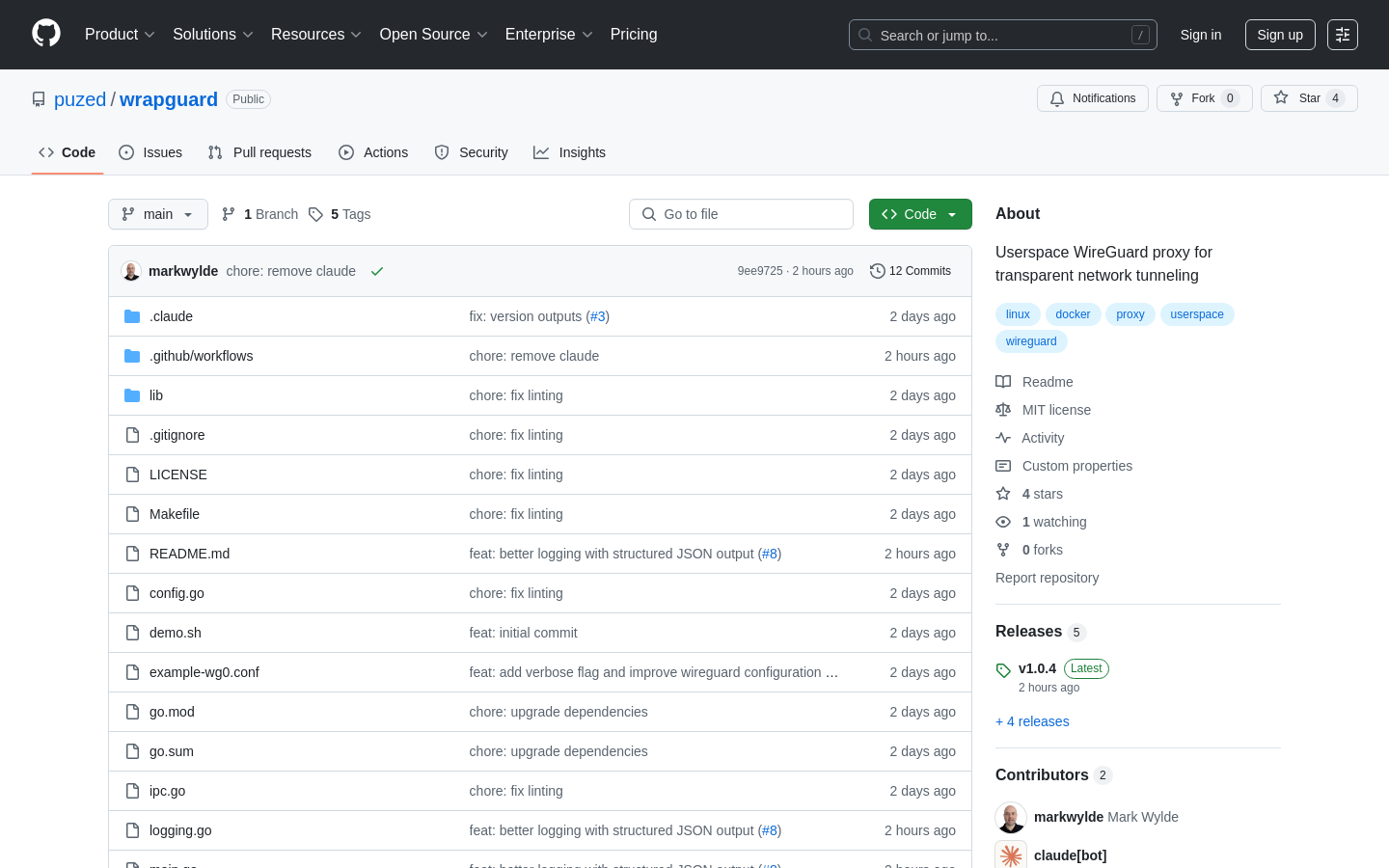Click the forks icon in About
1389x868 pixels.
(x=1003, y=550)
